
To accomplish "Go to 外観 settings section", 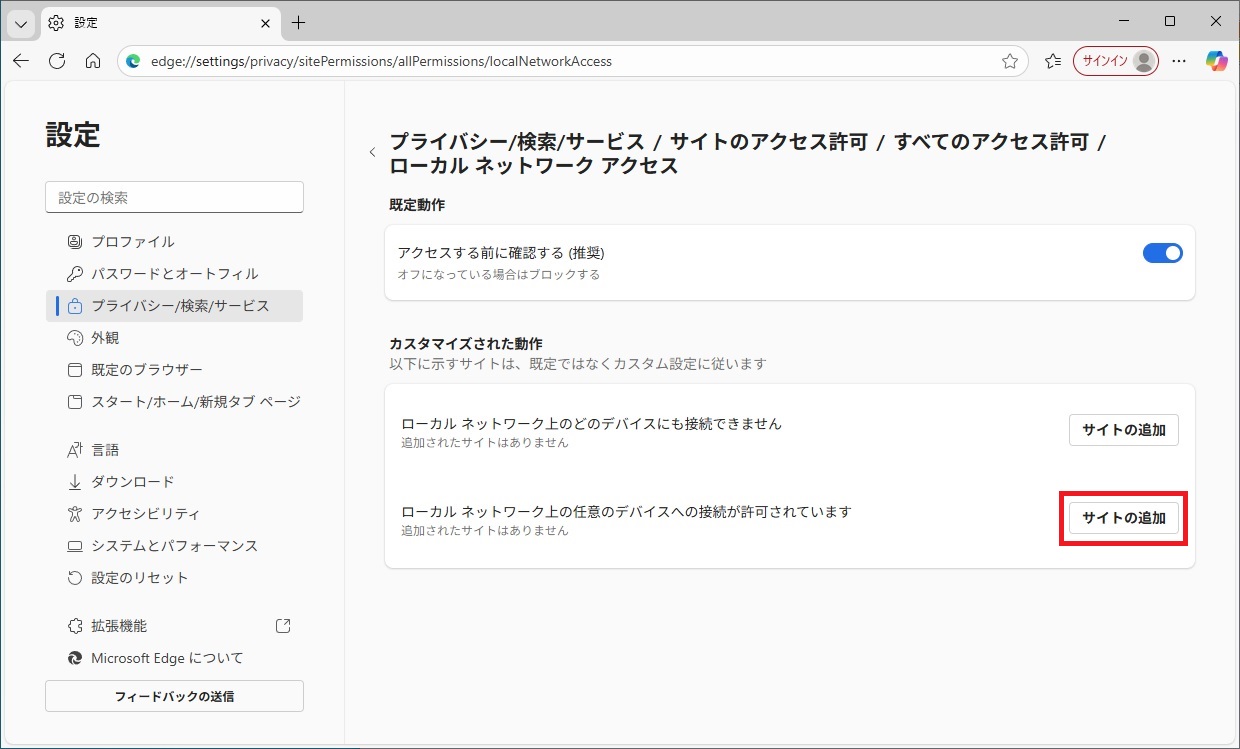I will pyautogui.click(x=105, y=338).
